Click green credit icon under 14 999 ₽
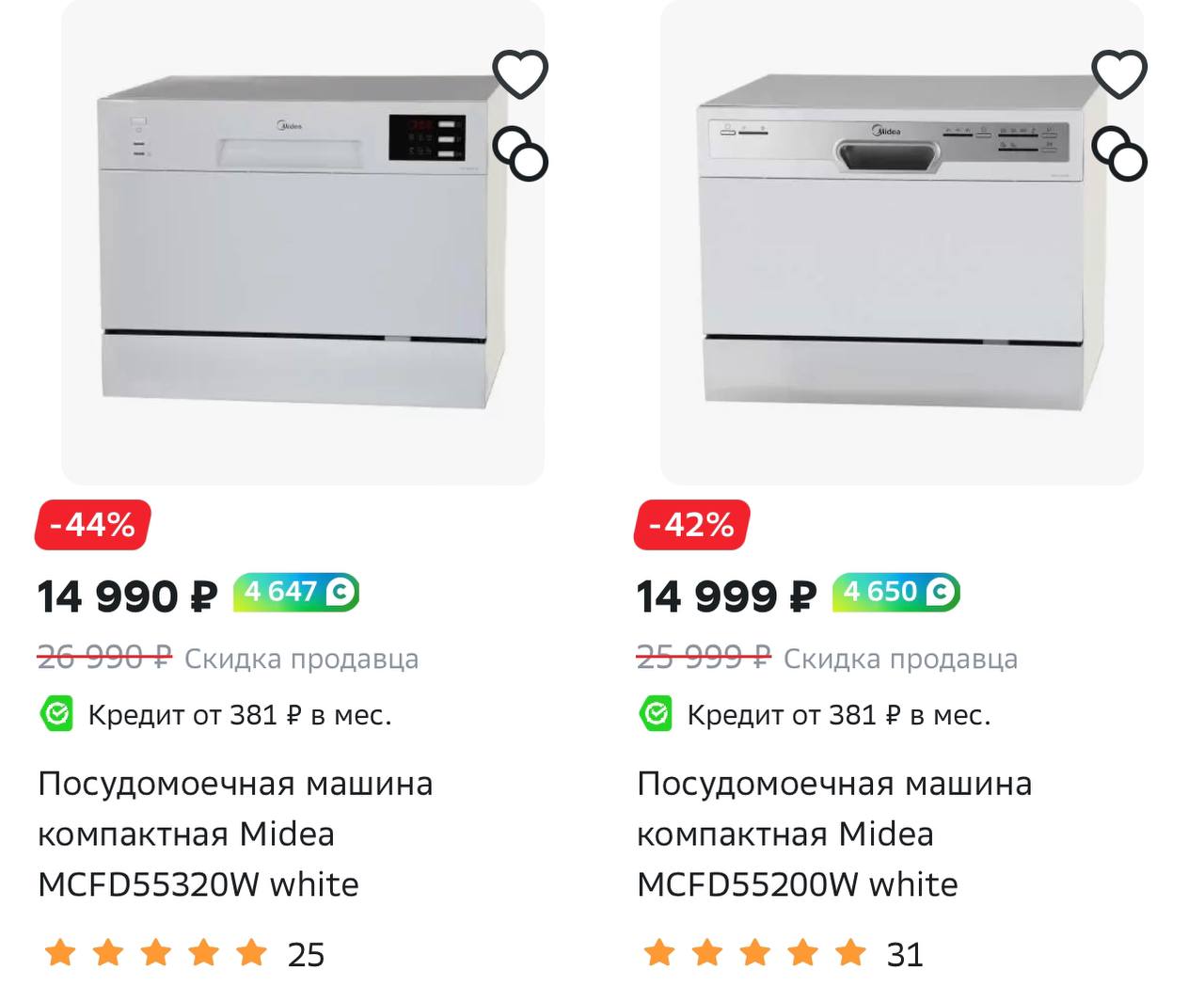Viewport: 1204px width, 986px height. [x=656, y=714]
